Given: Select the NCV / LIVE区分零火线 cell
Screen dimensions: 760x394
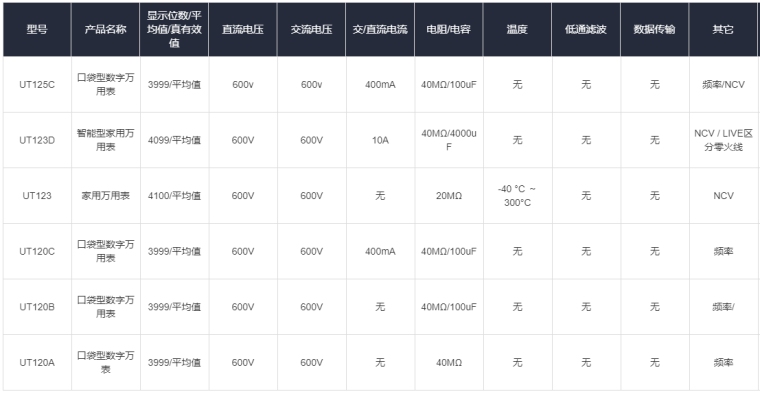Looking at the screenshot, I should click(723, 140).
